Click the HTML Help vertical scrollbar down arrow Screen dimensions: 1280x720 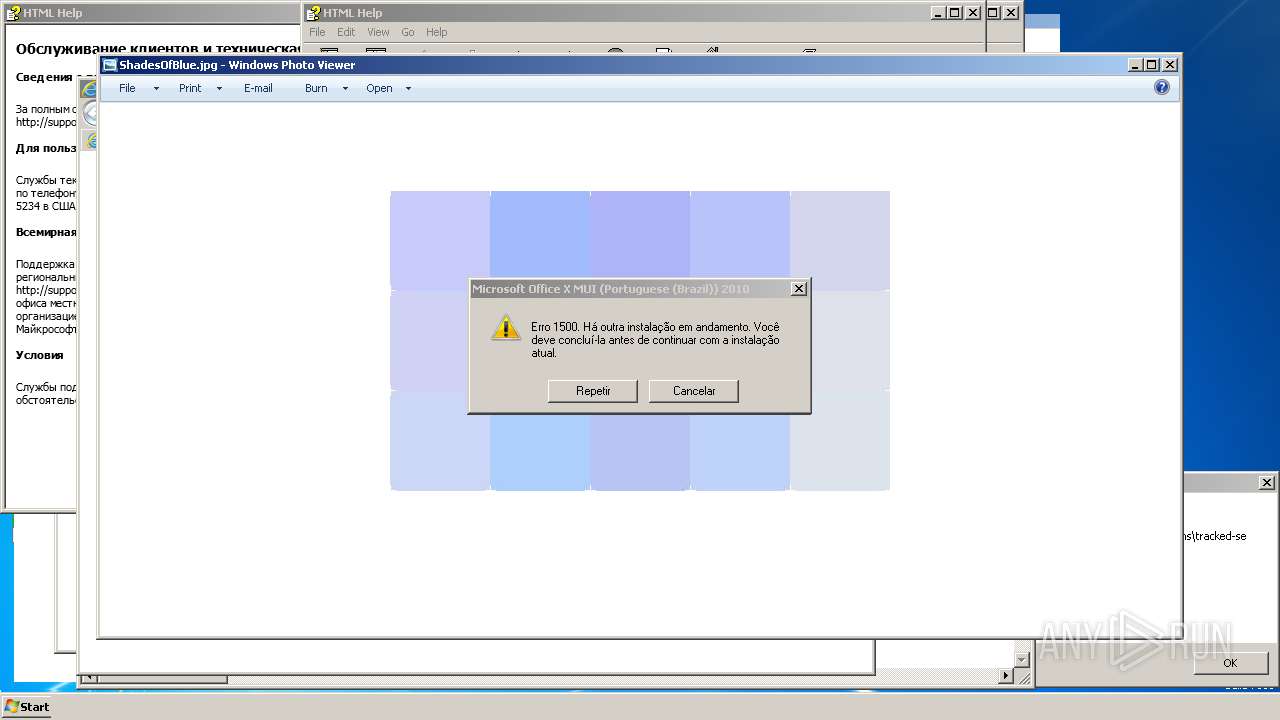[x=1021, y=660]
